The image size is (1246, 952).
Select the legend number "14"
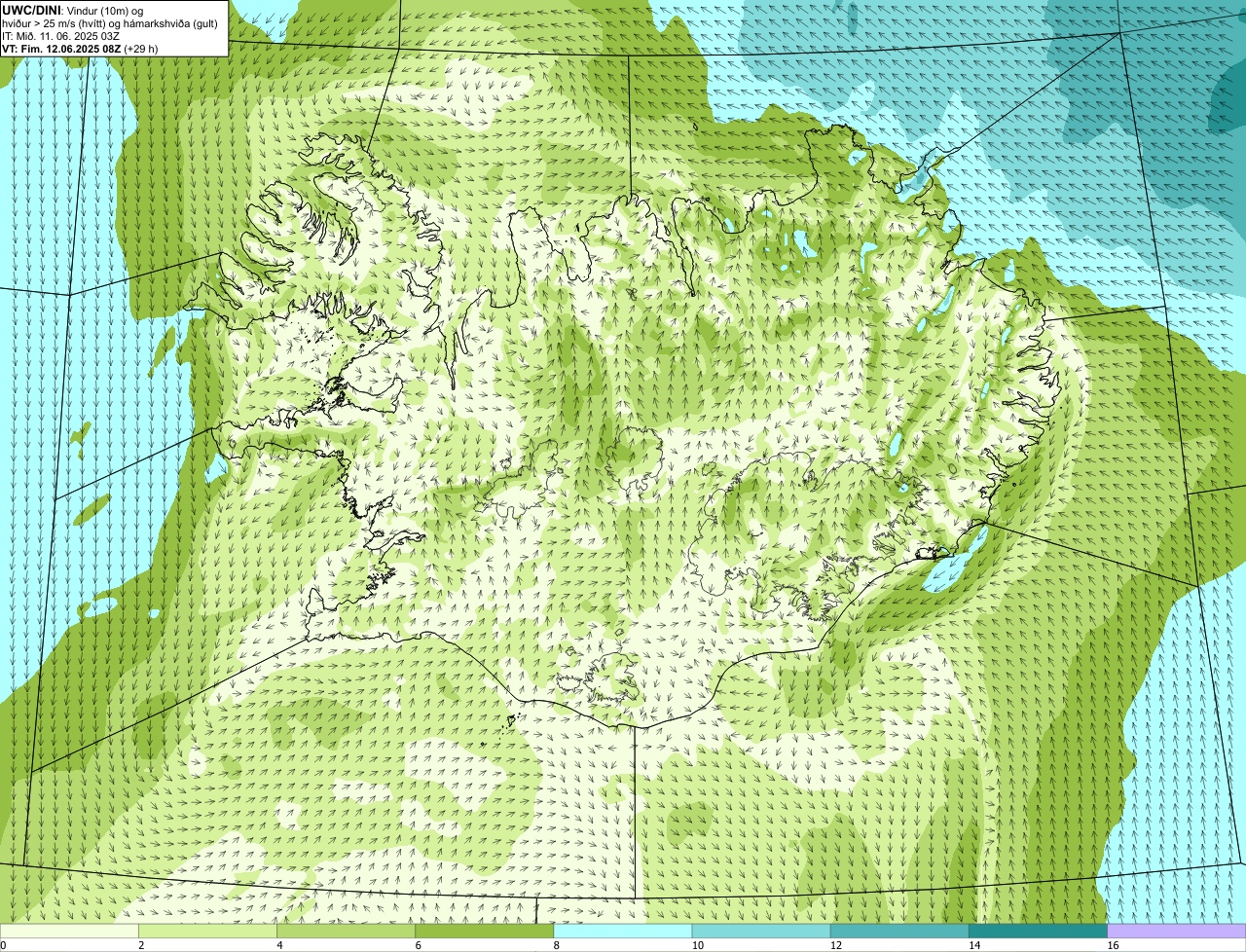coord(974,945)
